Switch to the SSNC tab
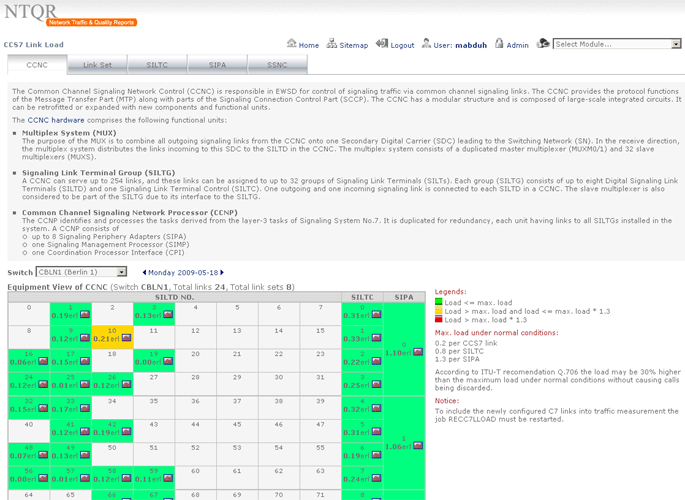 [x=277, y=65]
